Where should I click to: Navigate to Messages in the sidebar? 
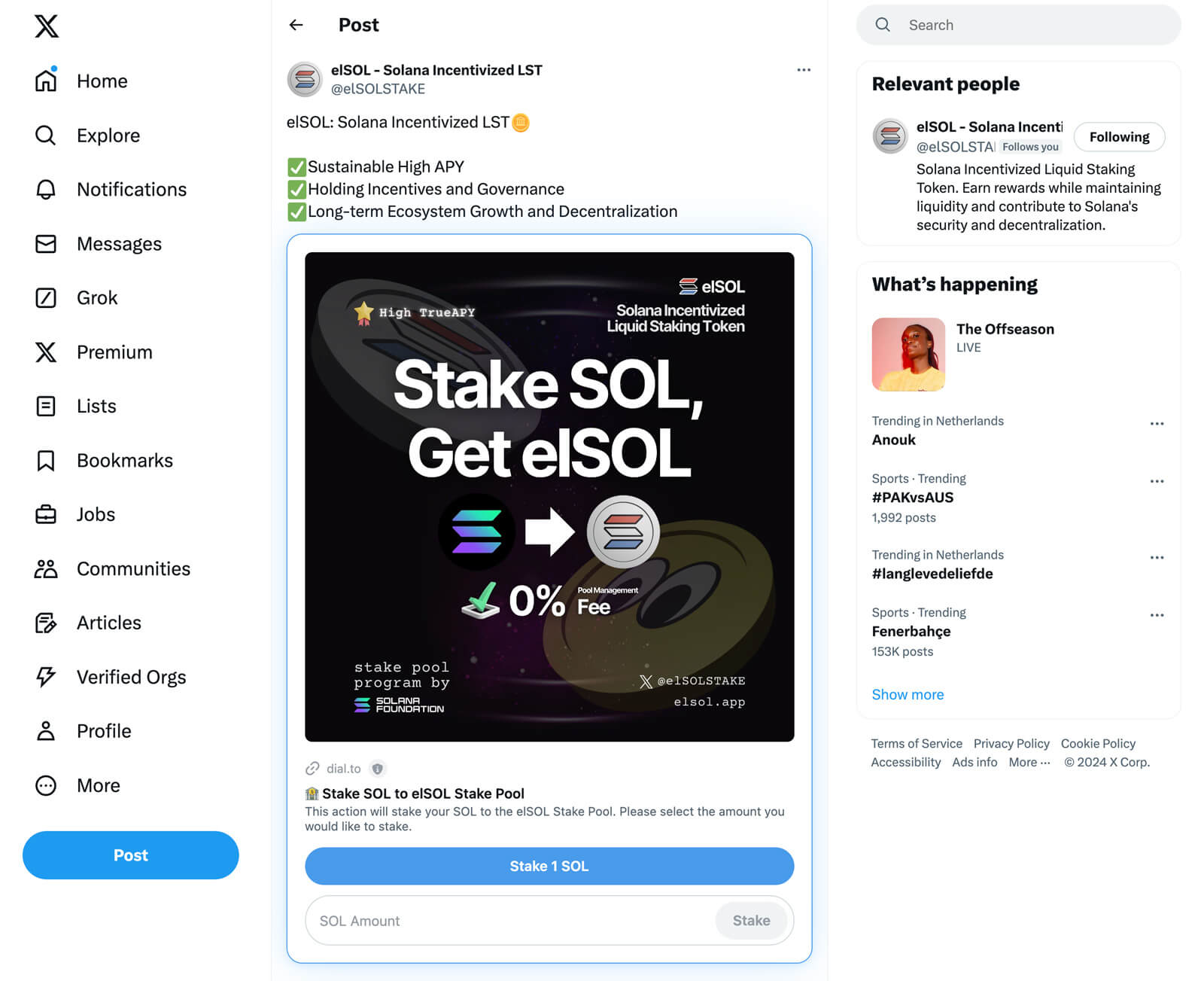pyautogui.click(x=119, y=244)
